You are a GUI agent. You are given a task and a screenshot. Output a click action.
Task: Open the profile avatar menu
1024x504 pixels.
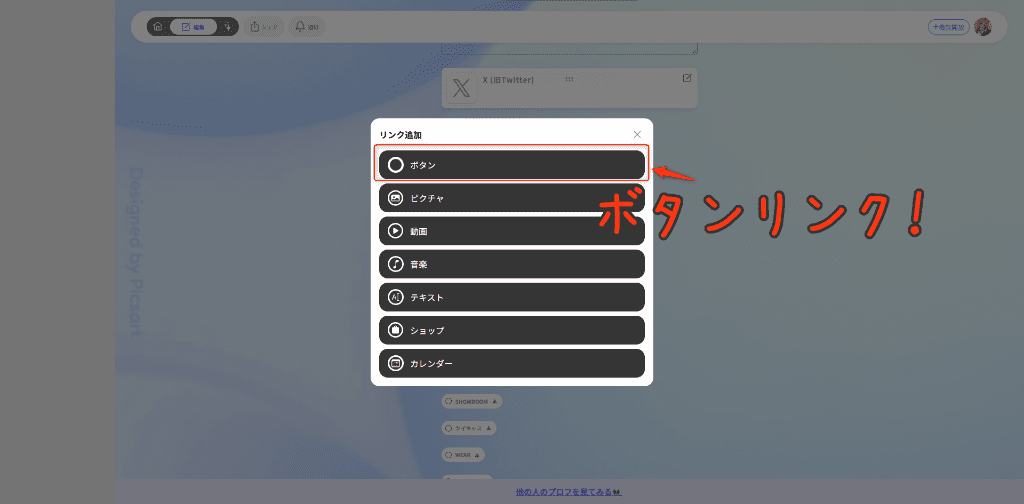[x=982, y=27]
